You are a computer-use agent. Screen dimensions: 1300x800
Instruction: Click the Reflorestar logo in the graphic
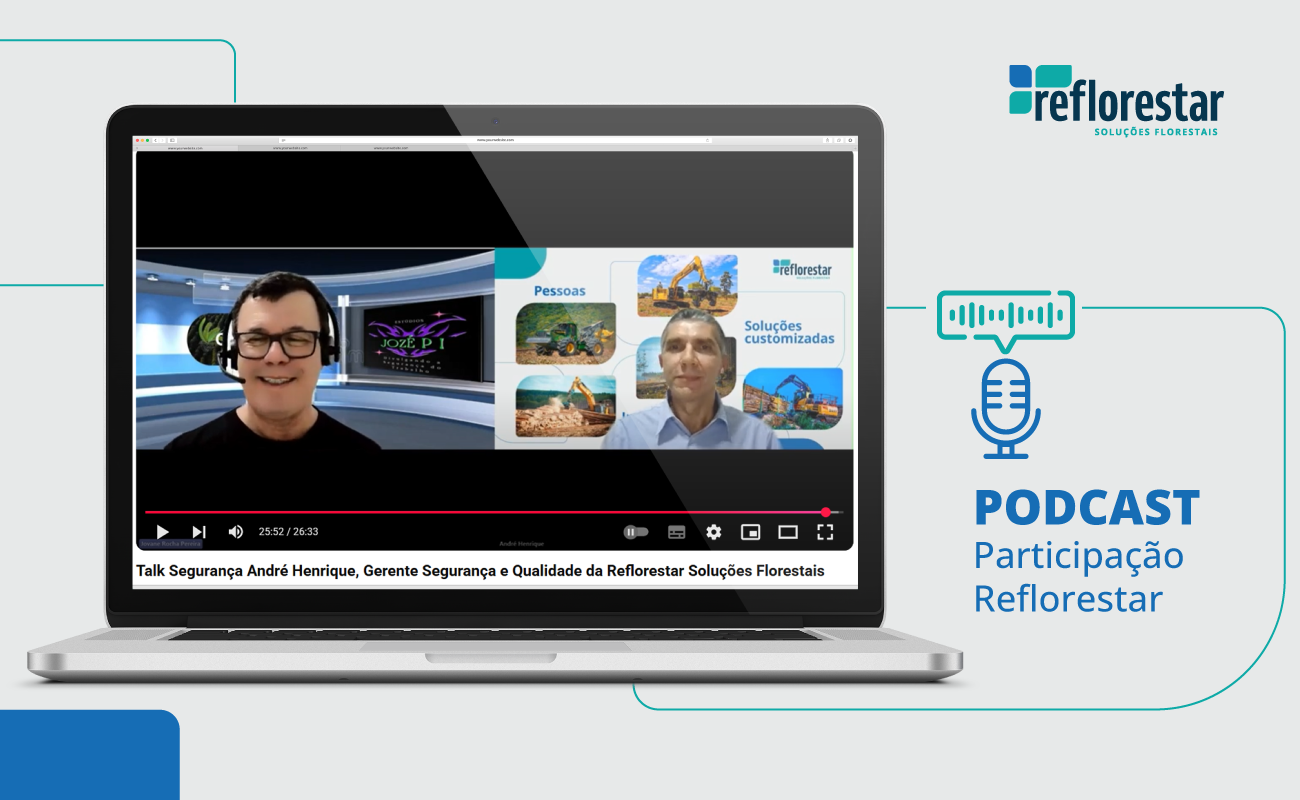pyautogui.click(x=1116, y=100)
